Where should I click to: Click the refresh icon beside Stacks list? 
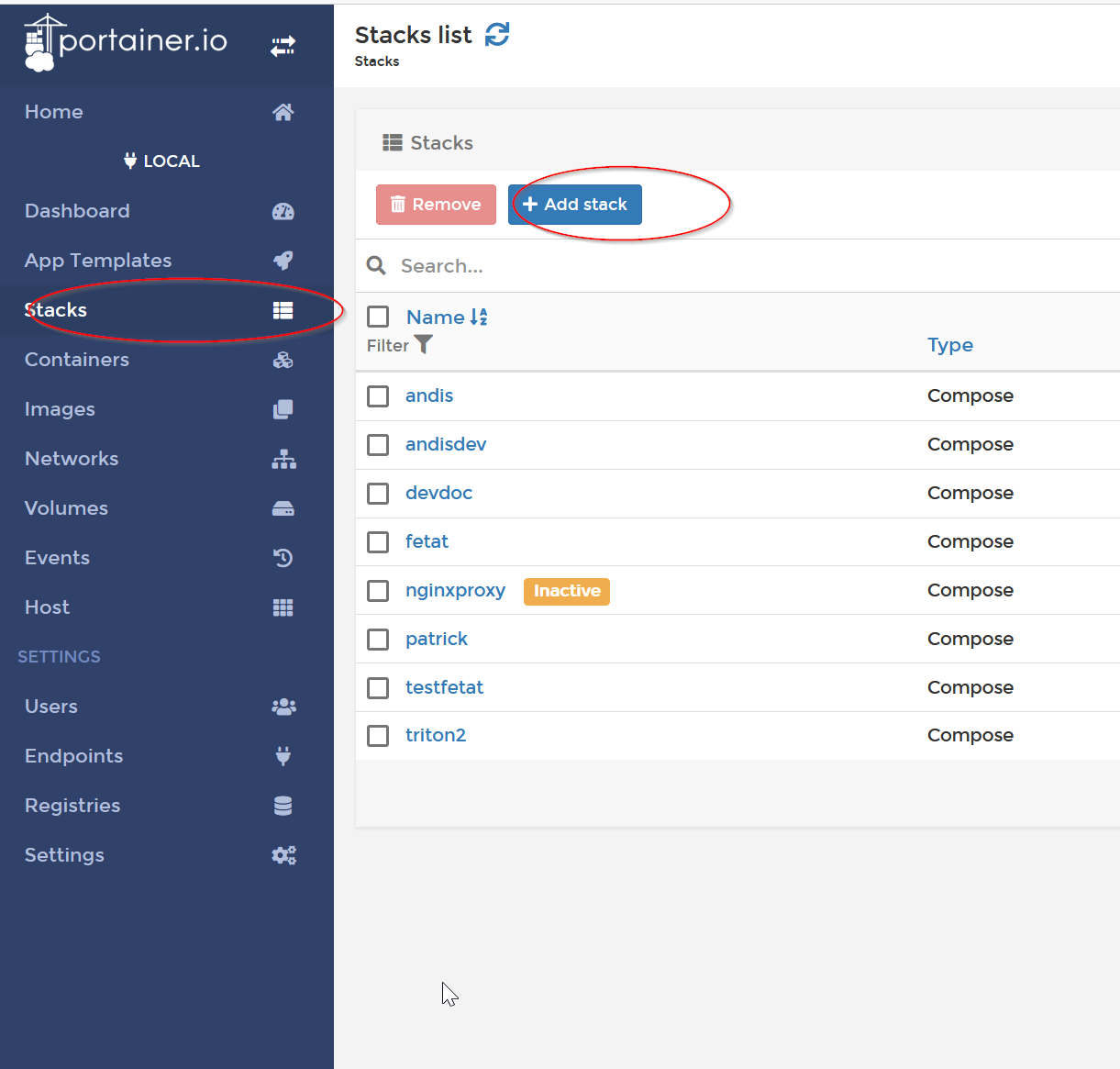(496, 35)
